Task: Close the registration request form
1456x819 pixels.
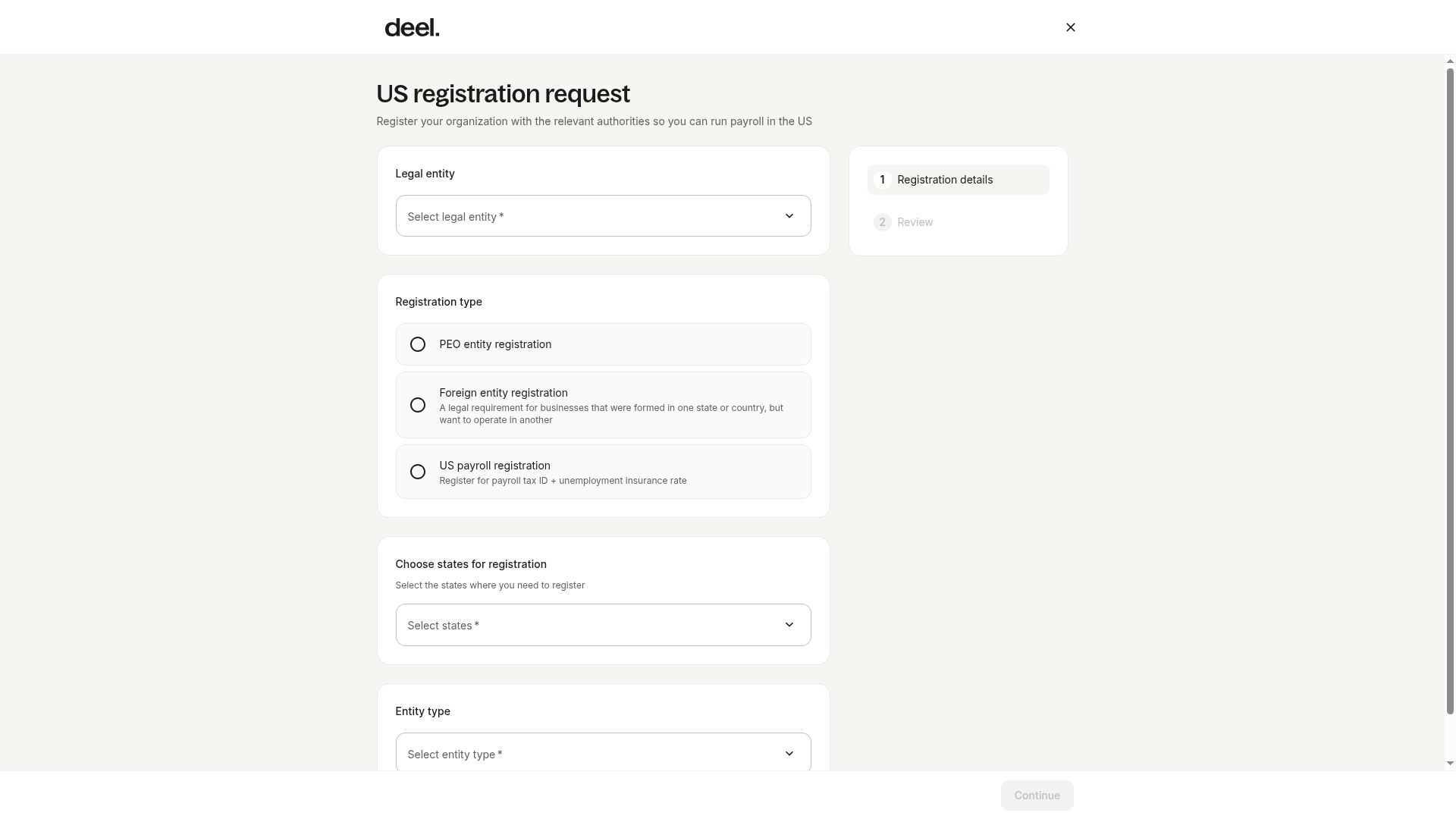Action: [1070, 27]
